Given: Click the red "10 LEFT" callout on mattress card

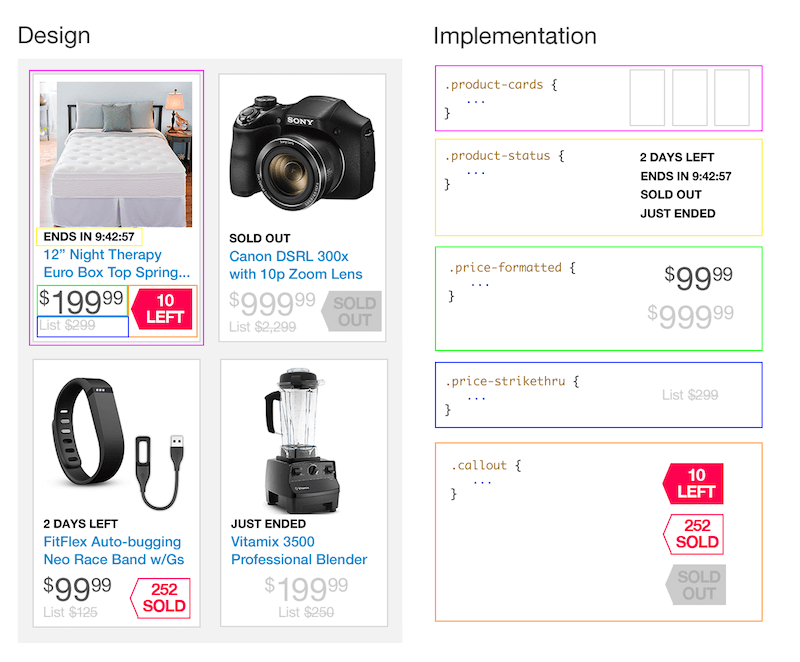Looking at the screenshot, I should pos(163,309).
